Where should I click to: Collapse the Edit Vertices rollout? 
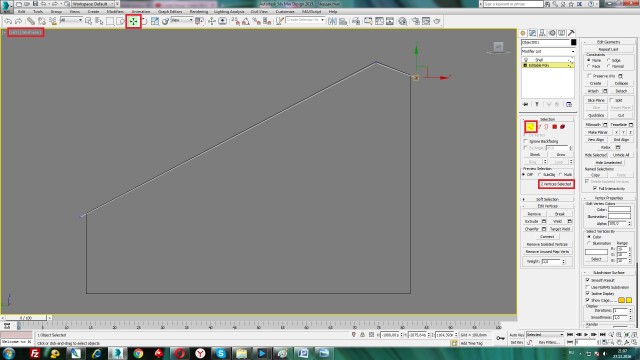coord(547,206)
